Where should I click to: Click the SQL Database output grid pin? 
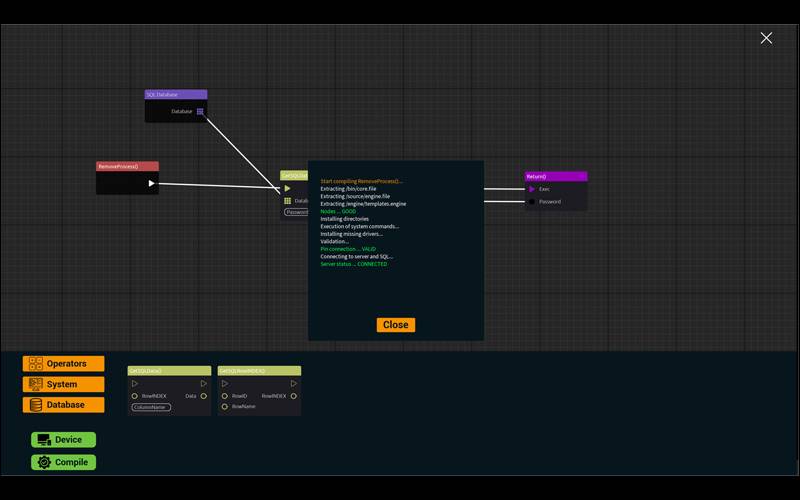pyautogui.click(x=200, y=112)
